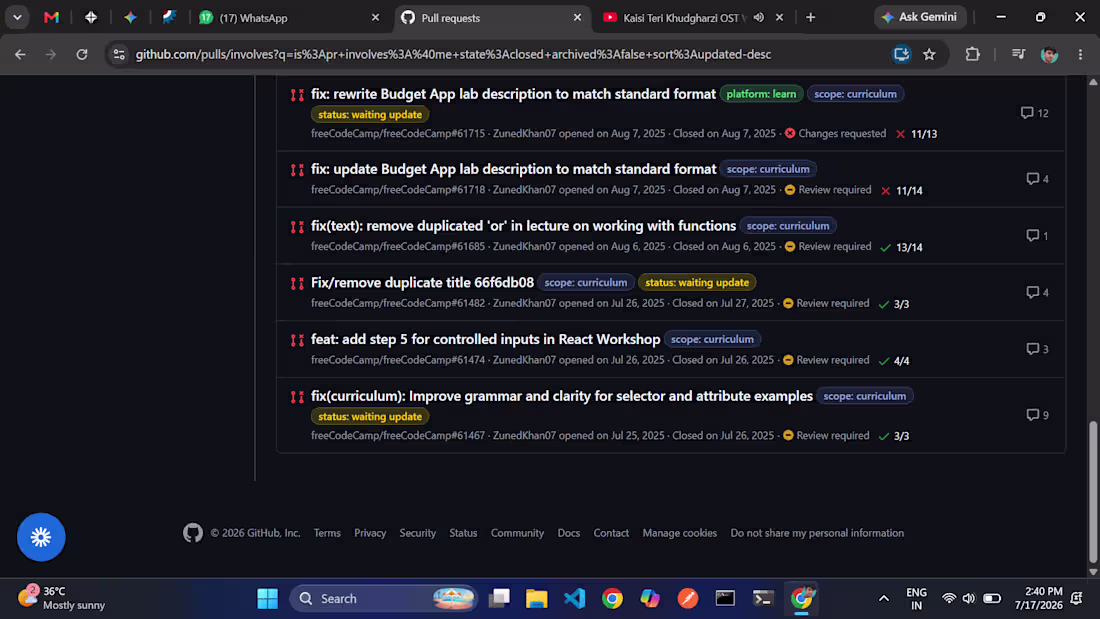Click Changes requested on PR #61715

pos(835,133)
